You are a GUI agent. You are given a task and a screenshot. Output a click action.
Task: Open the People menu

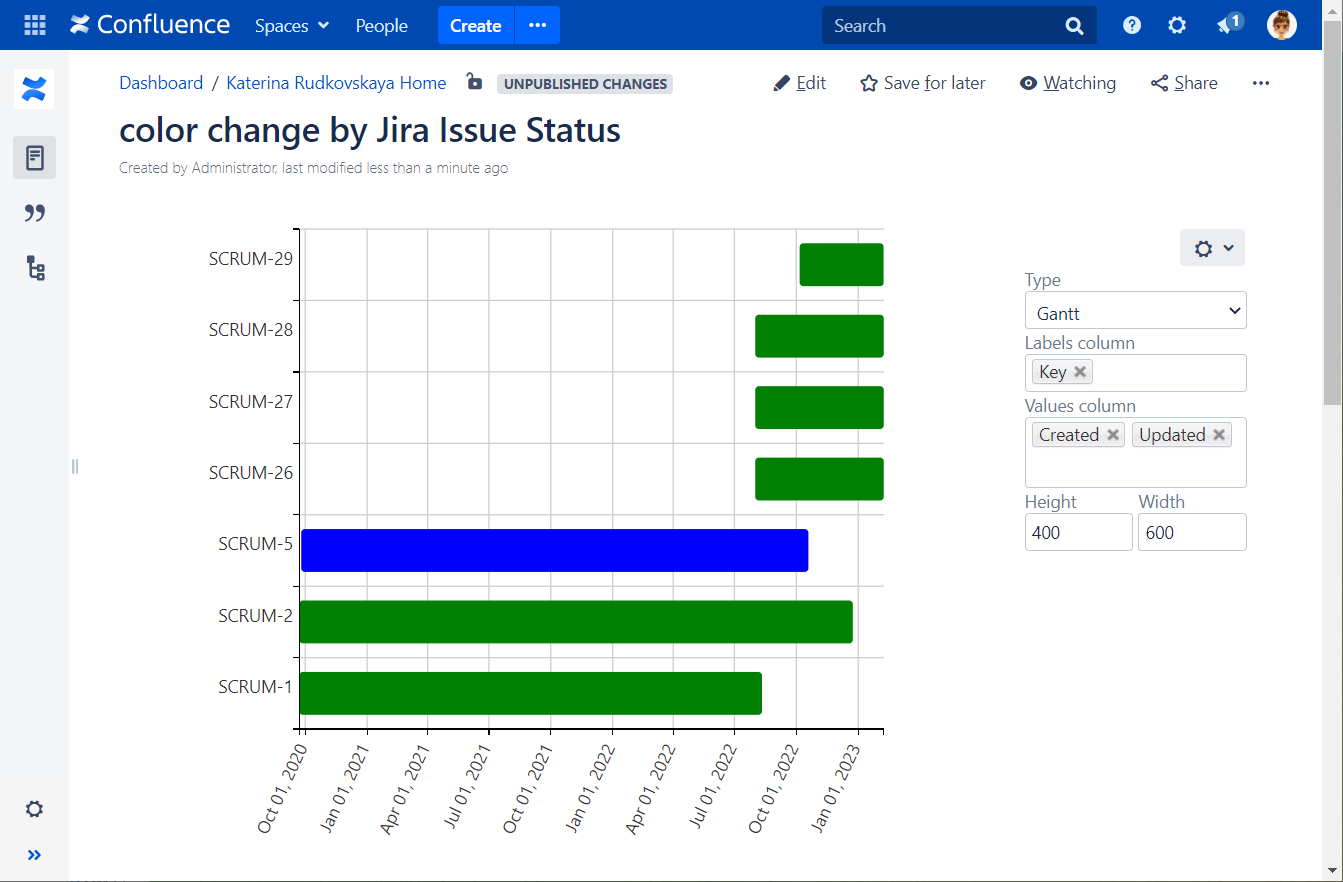pos(381,25)
